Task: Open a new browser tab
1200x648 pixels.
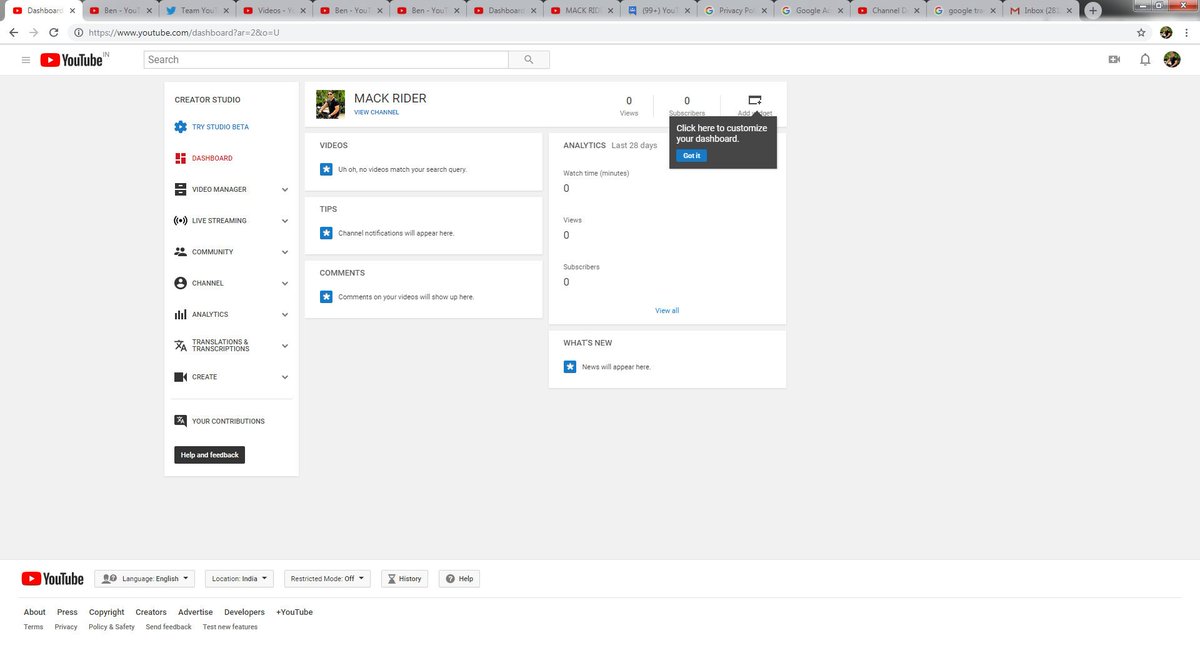Action: pos(1094,10)
